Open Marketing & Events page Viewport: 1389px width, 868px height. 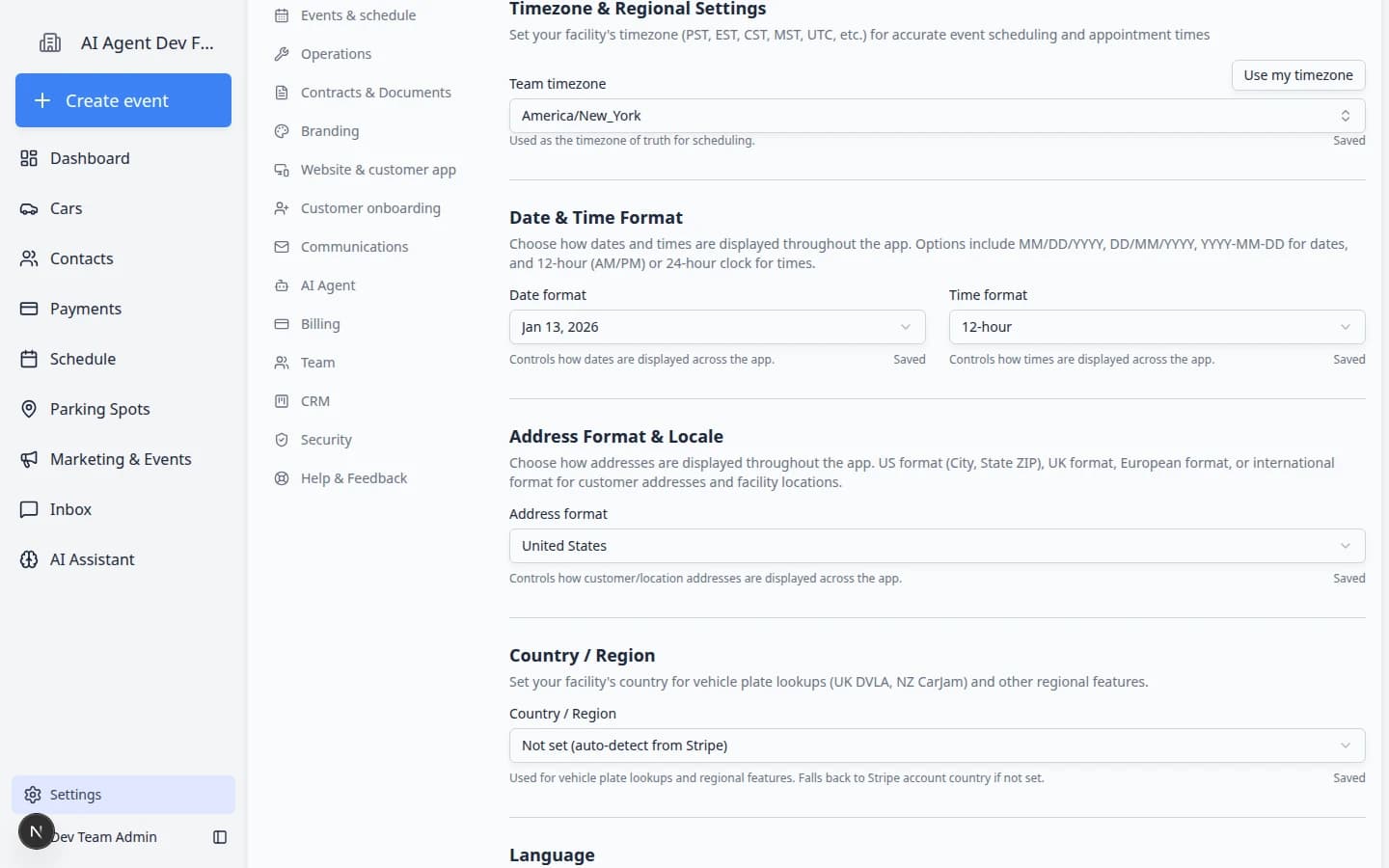[x=123, y=459]
